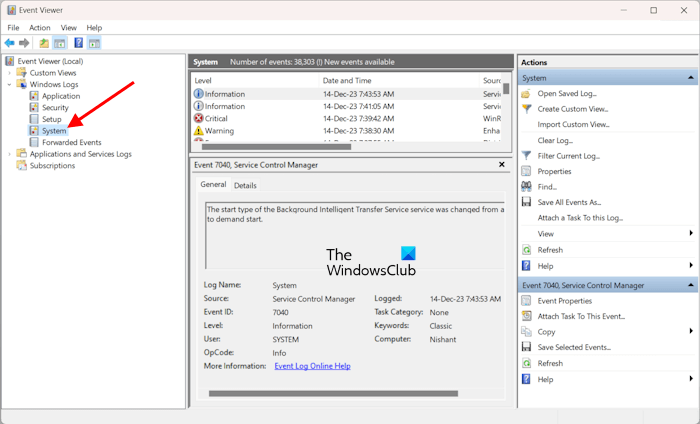Click the Help icon under System actions
Viewport: 700px width, 424px height.
pyautogui.click(x=526, y=266)
